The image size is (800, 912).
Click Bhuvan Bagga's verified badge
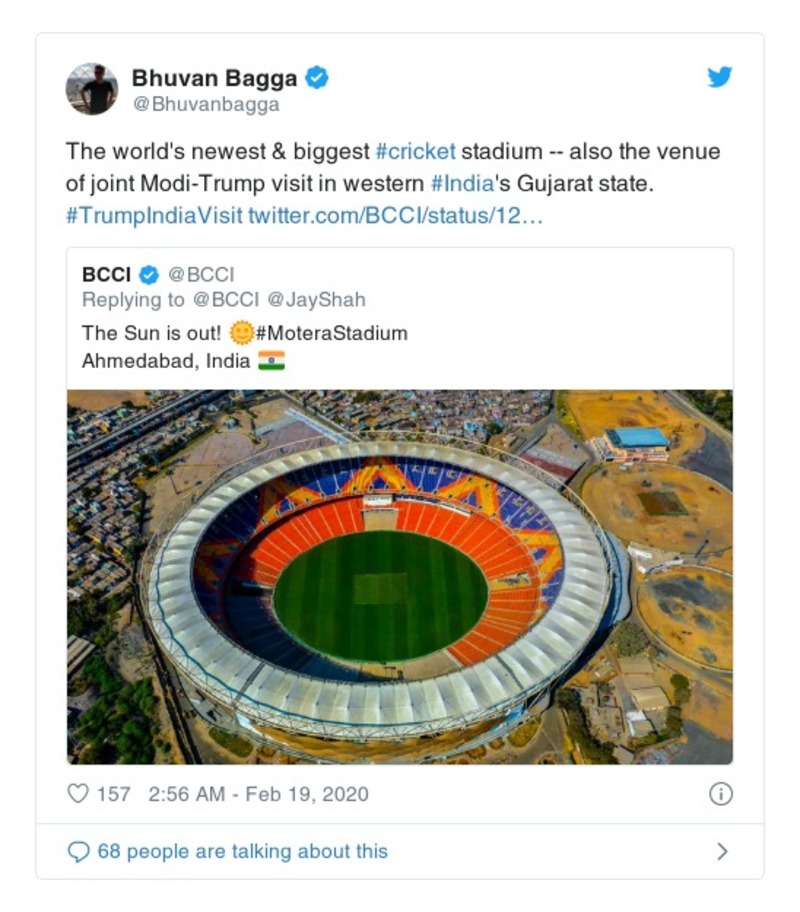click(x=317, y=77)
